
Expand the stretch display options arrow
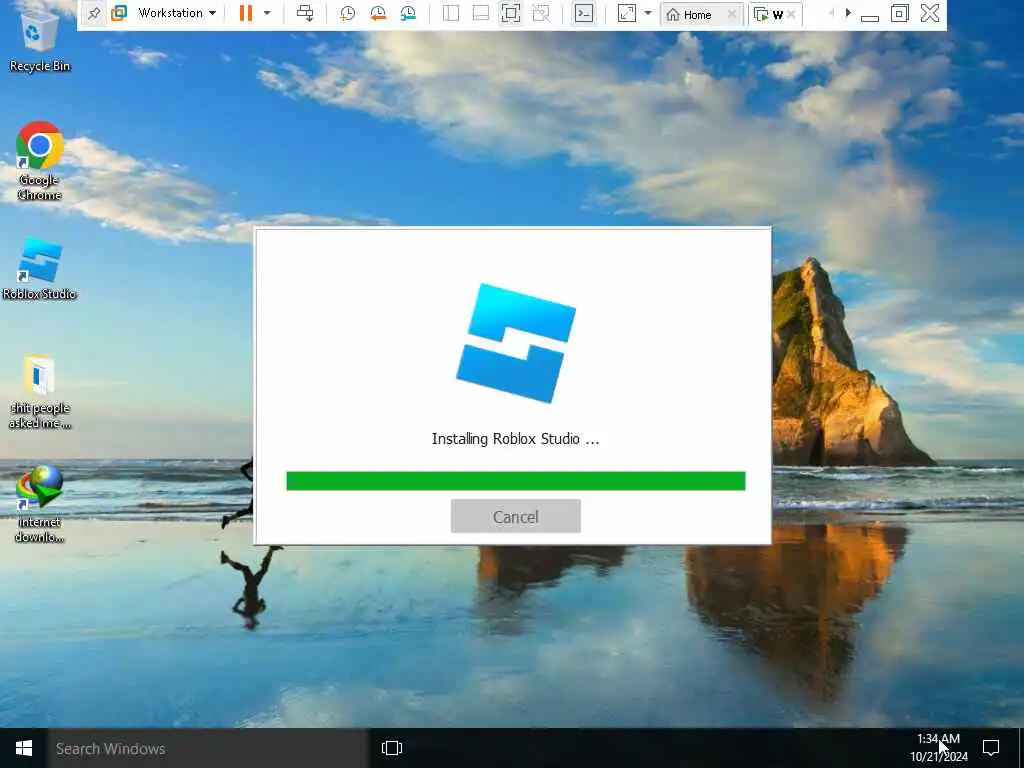pos(648,13)
